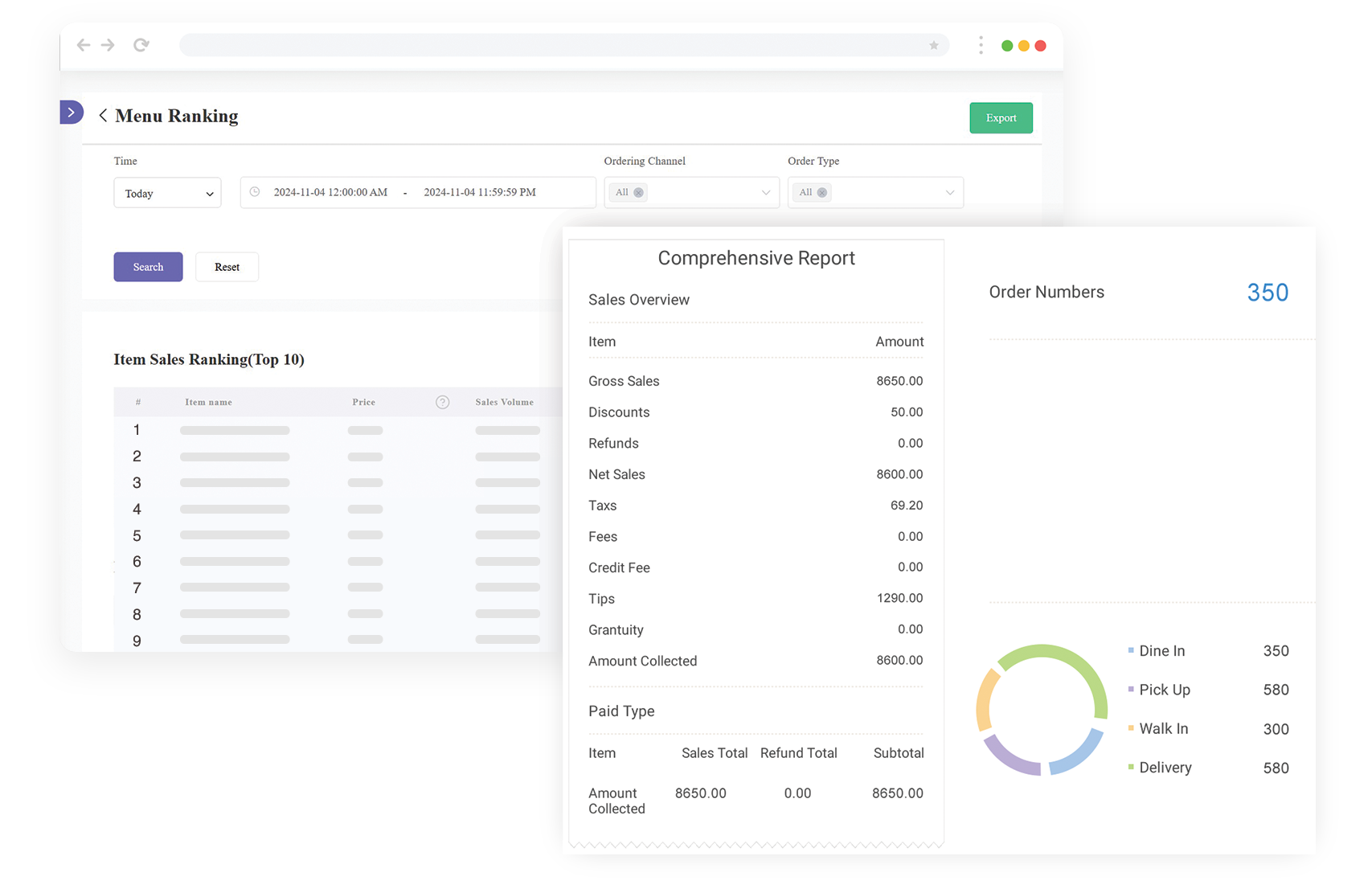Click Reset to clear filters
The width and height of the screenshot is (1372, 893).
click(227, 267)
